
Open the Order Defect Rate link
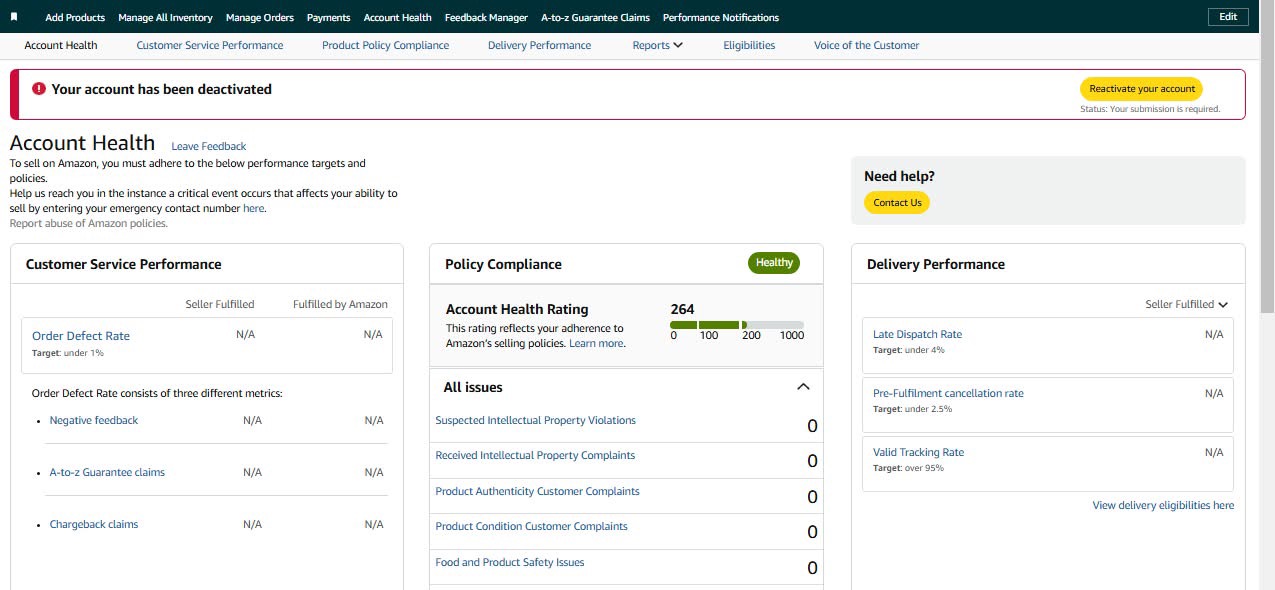(81, 336)
